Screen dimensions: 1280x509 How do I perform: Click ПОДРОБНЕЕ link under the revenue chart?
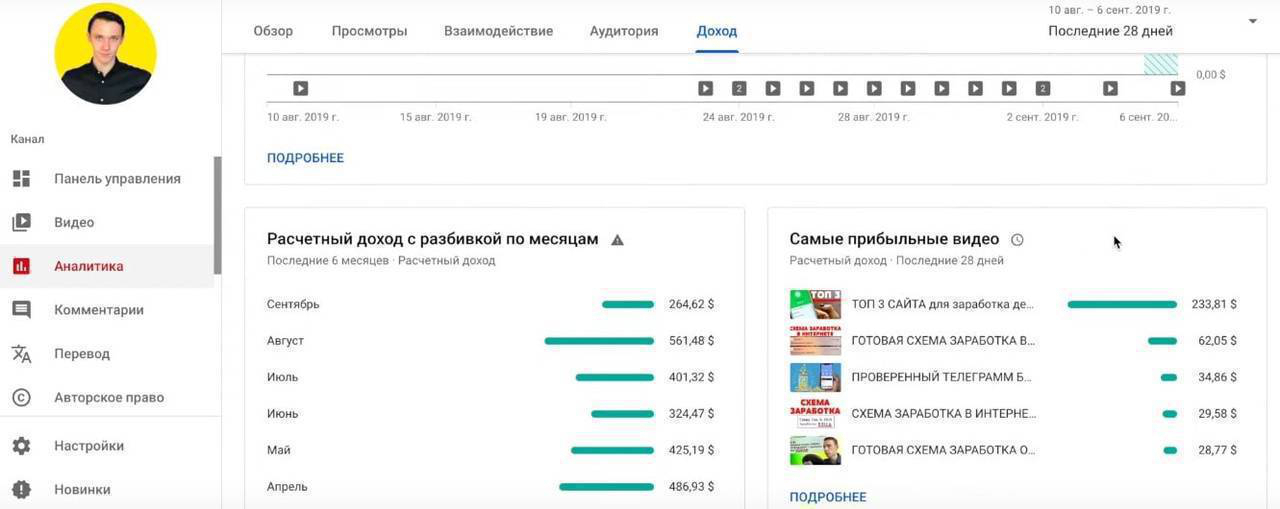click(x=305, y=158)
